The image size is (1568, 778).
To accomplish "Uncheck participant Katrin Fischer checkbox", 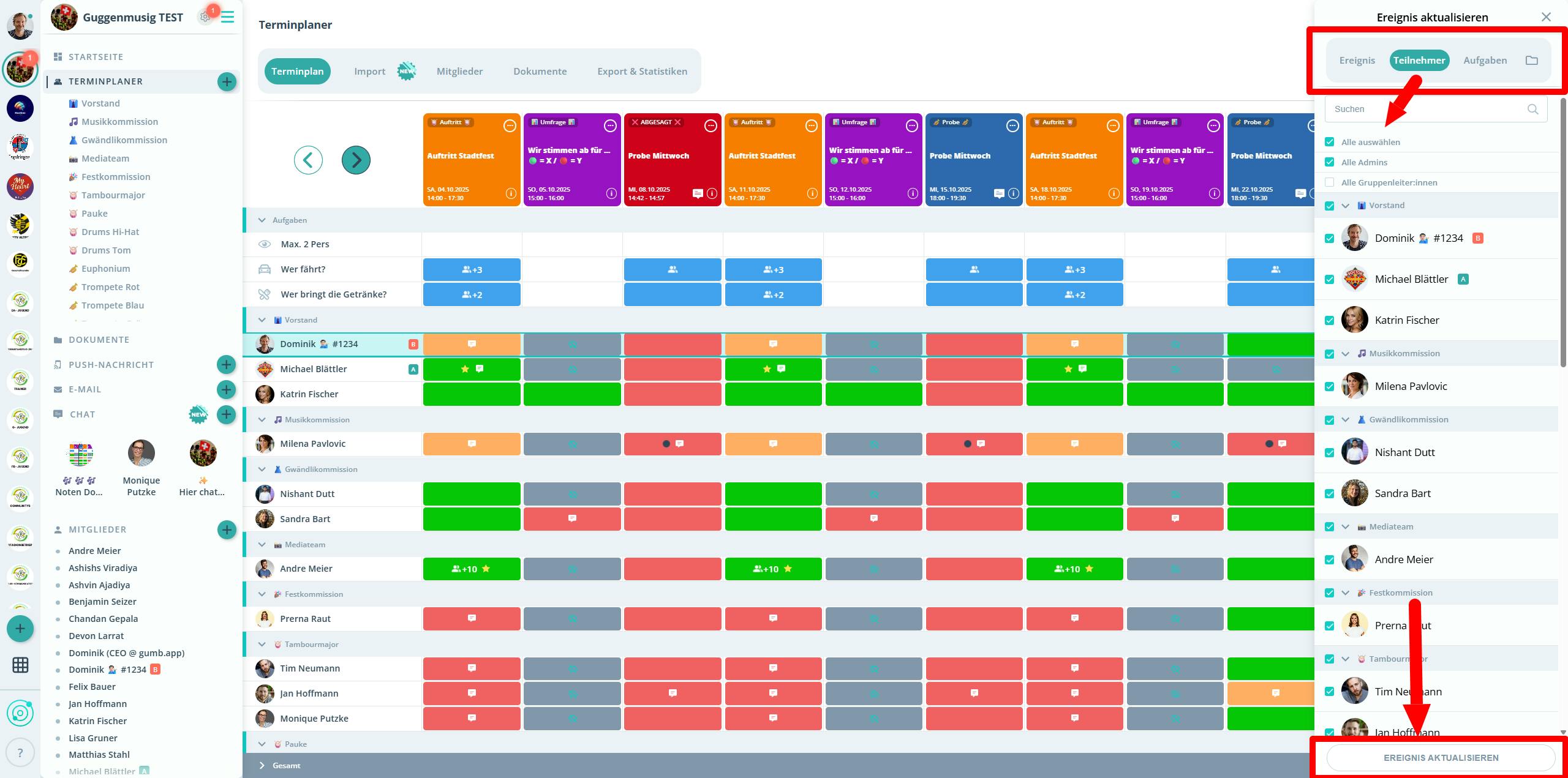I will coord(1329,320).
